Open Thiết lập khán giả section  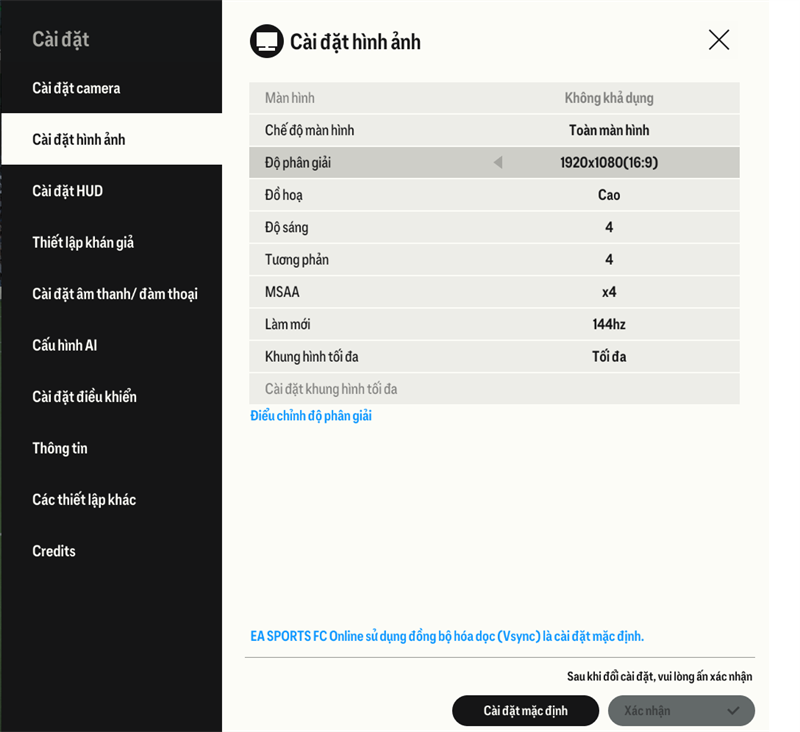83,242
